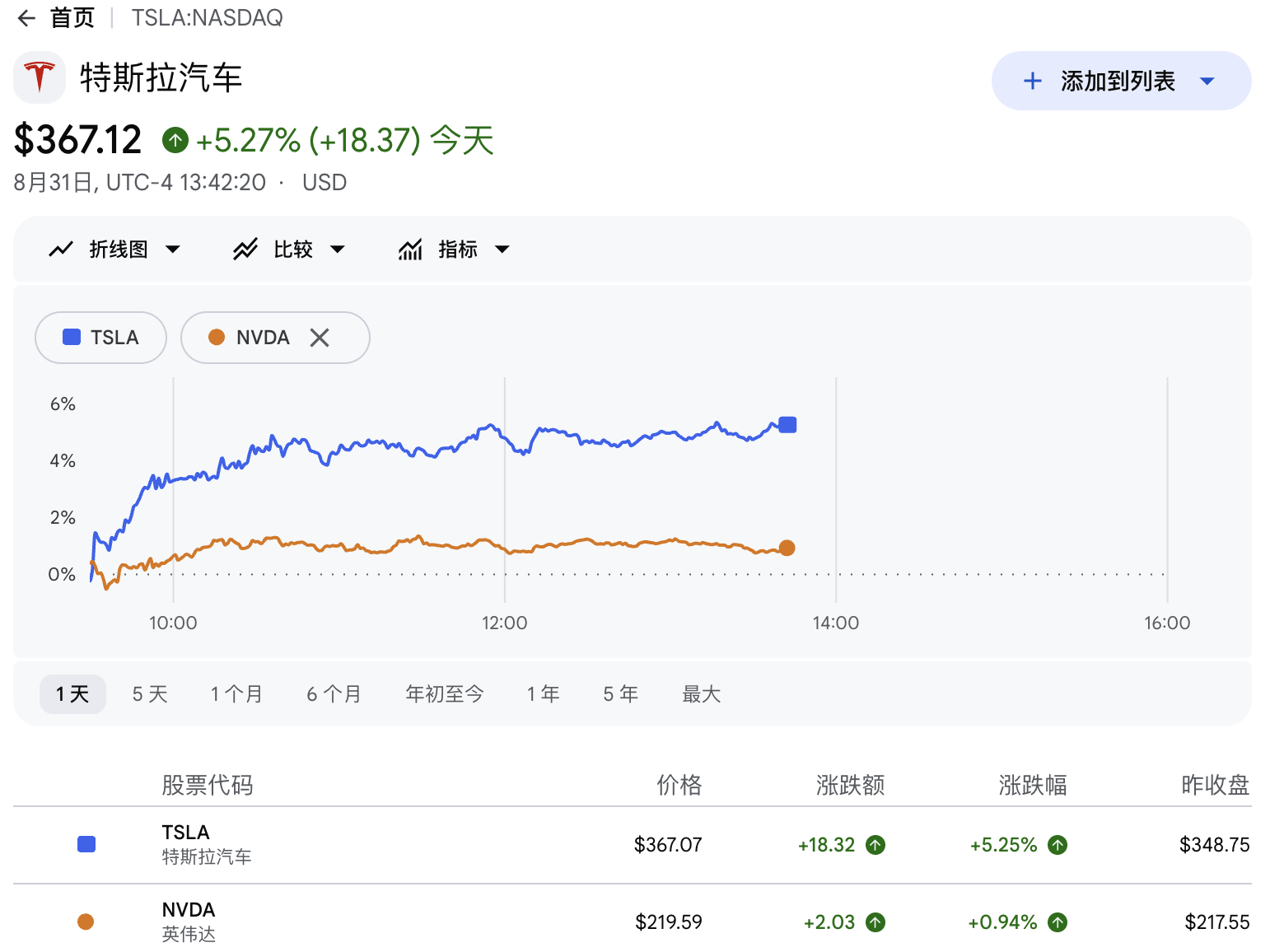
Task: Click the 英伟达 name under NVDA in table
Action: click(x=189, y=935)
